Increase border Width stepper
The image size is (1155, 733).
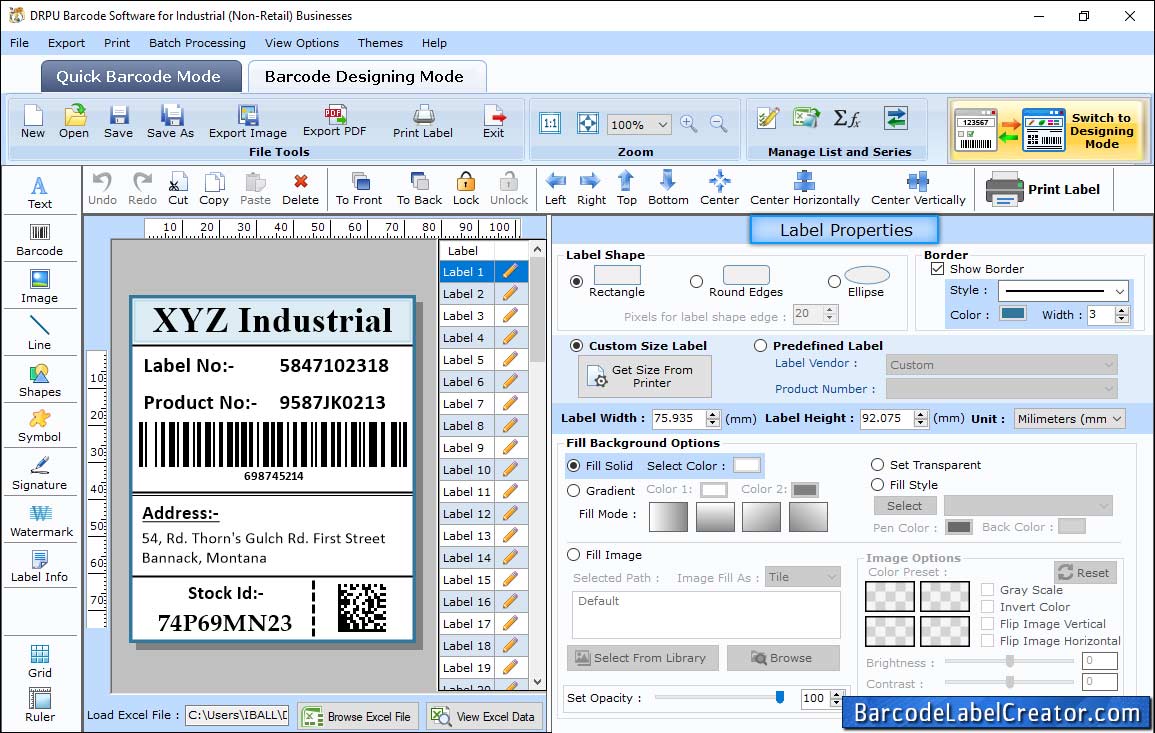point(1122,311)
